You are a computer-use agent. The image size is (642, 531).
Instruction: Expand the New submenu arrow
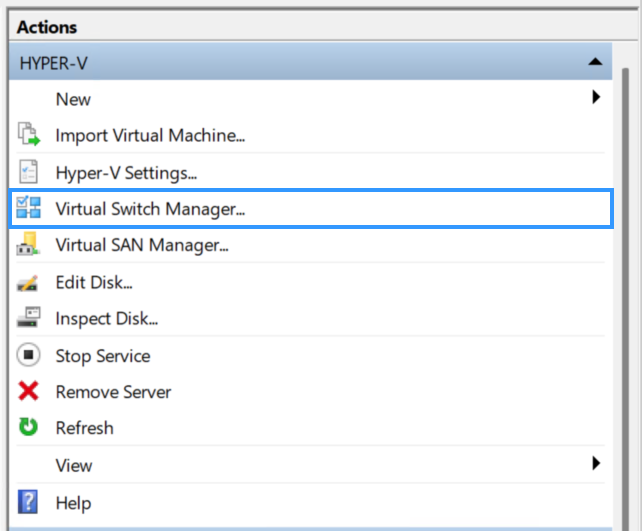coord(596,97)
